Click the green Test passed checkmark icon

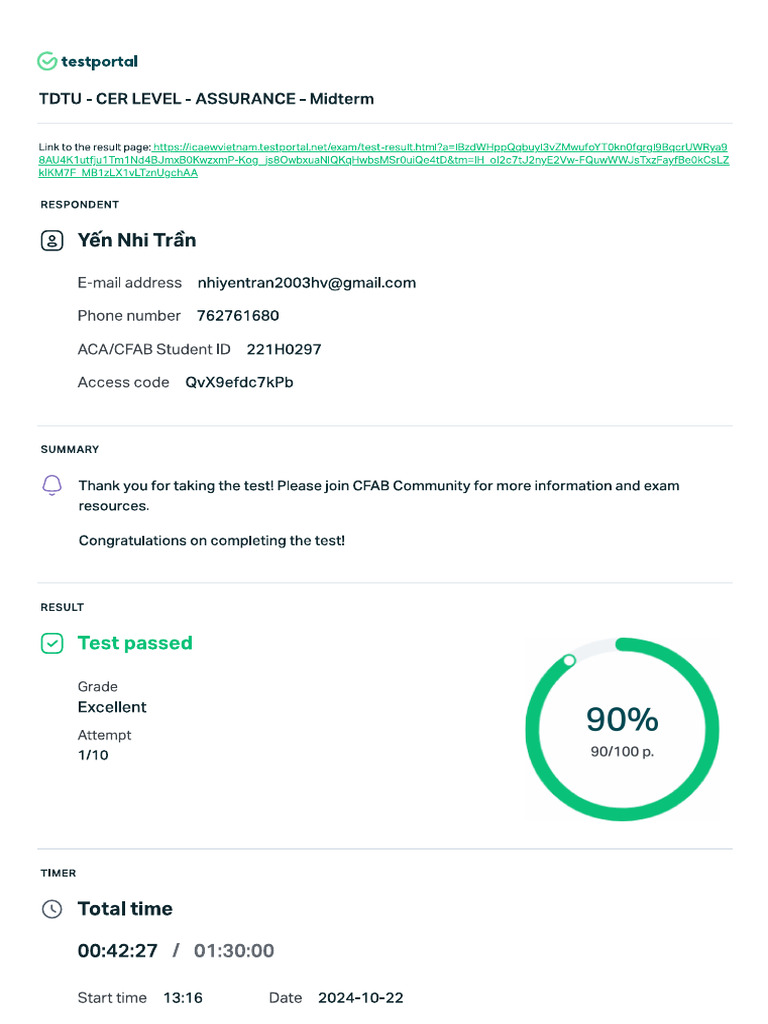click(x=52, y=644)
